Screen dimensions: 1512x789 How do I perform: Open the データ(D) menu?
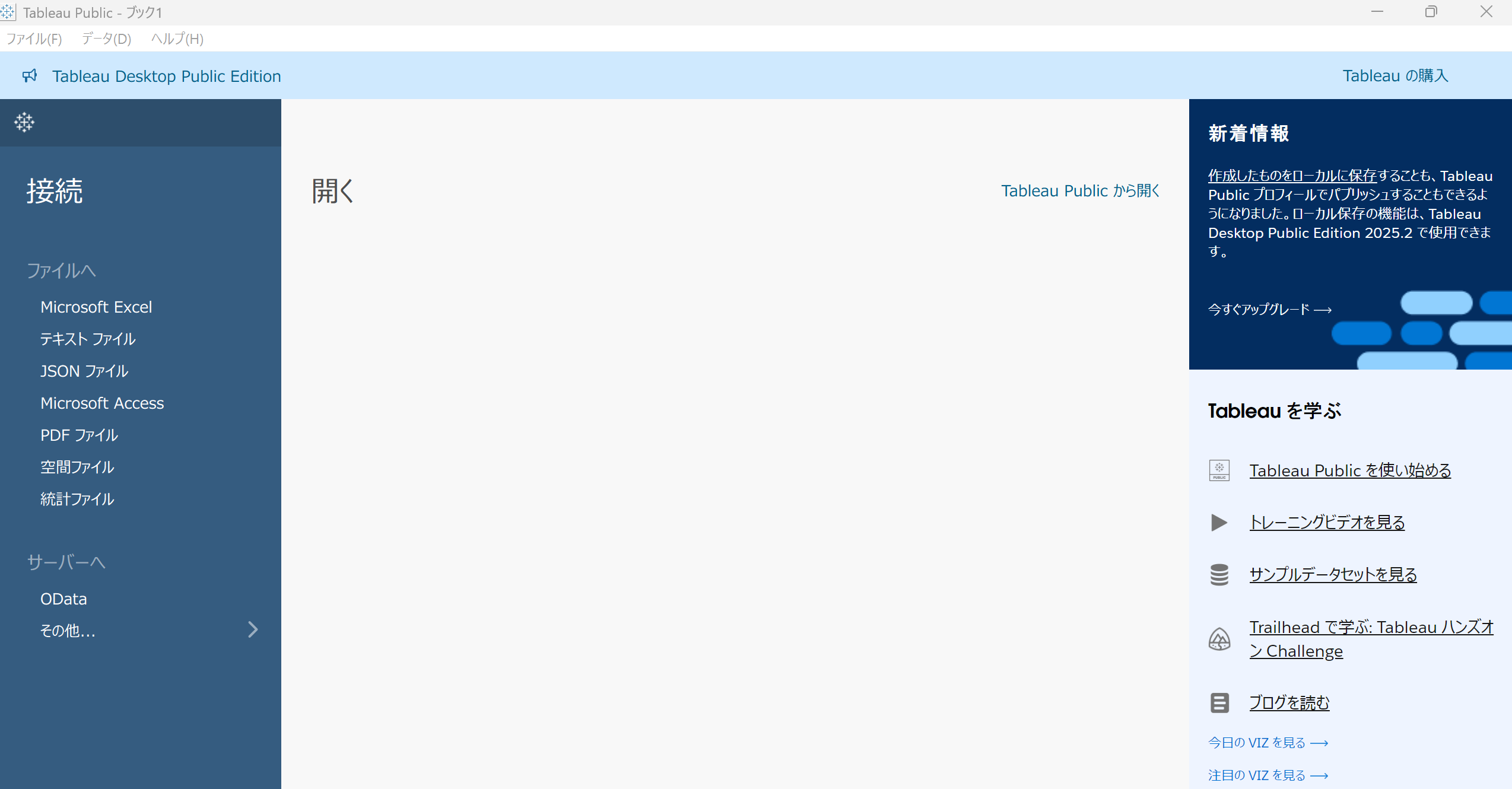point(106,39)
